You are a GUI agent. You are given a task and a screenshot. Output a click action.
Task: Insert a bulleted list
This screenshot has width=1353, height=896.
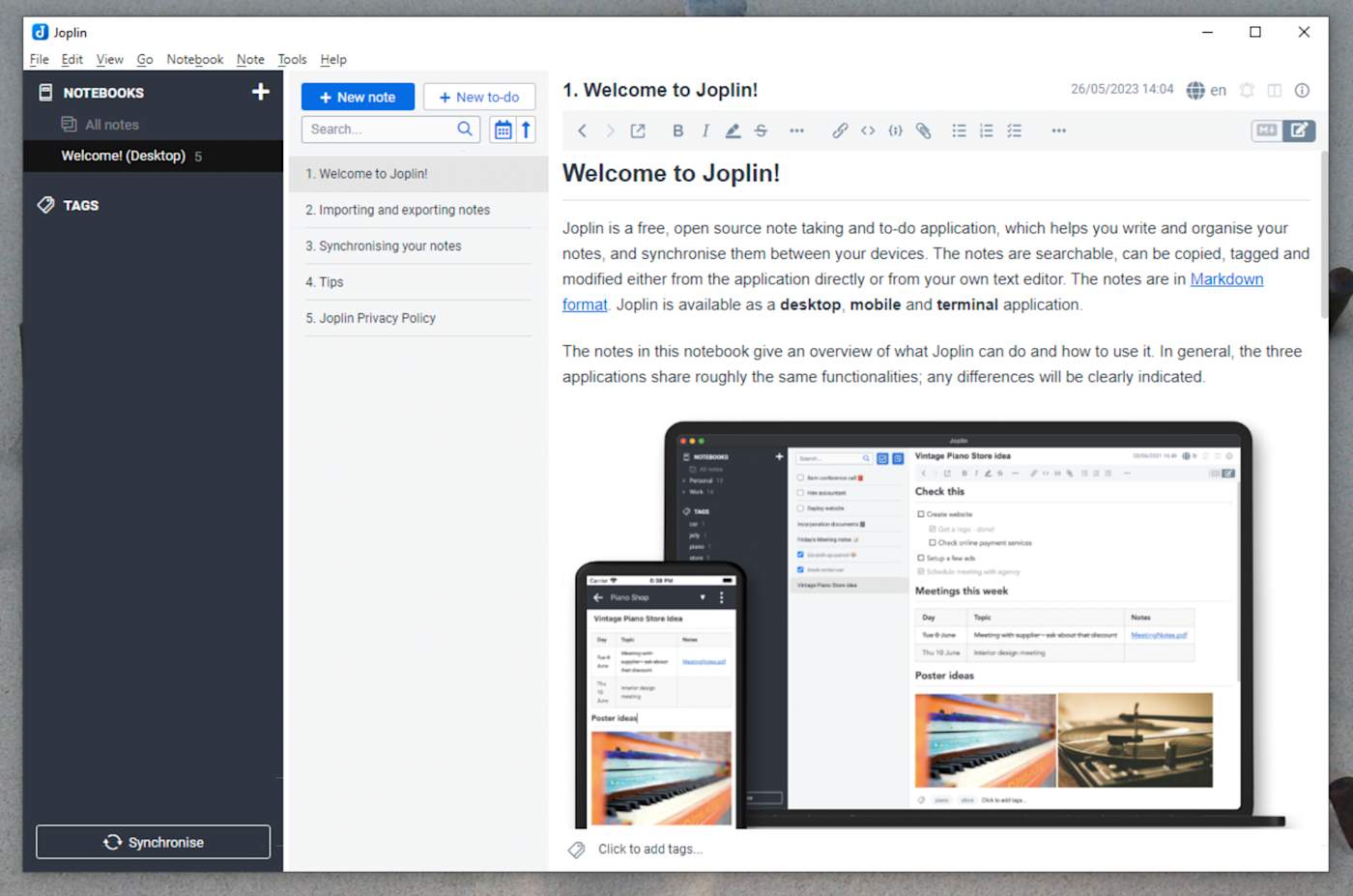tap(959, 130)
